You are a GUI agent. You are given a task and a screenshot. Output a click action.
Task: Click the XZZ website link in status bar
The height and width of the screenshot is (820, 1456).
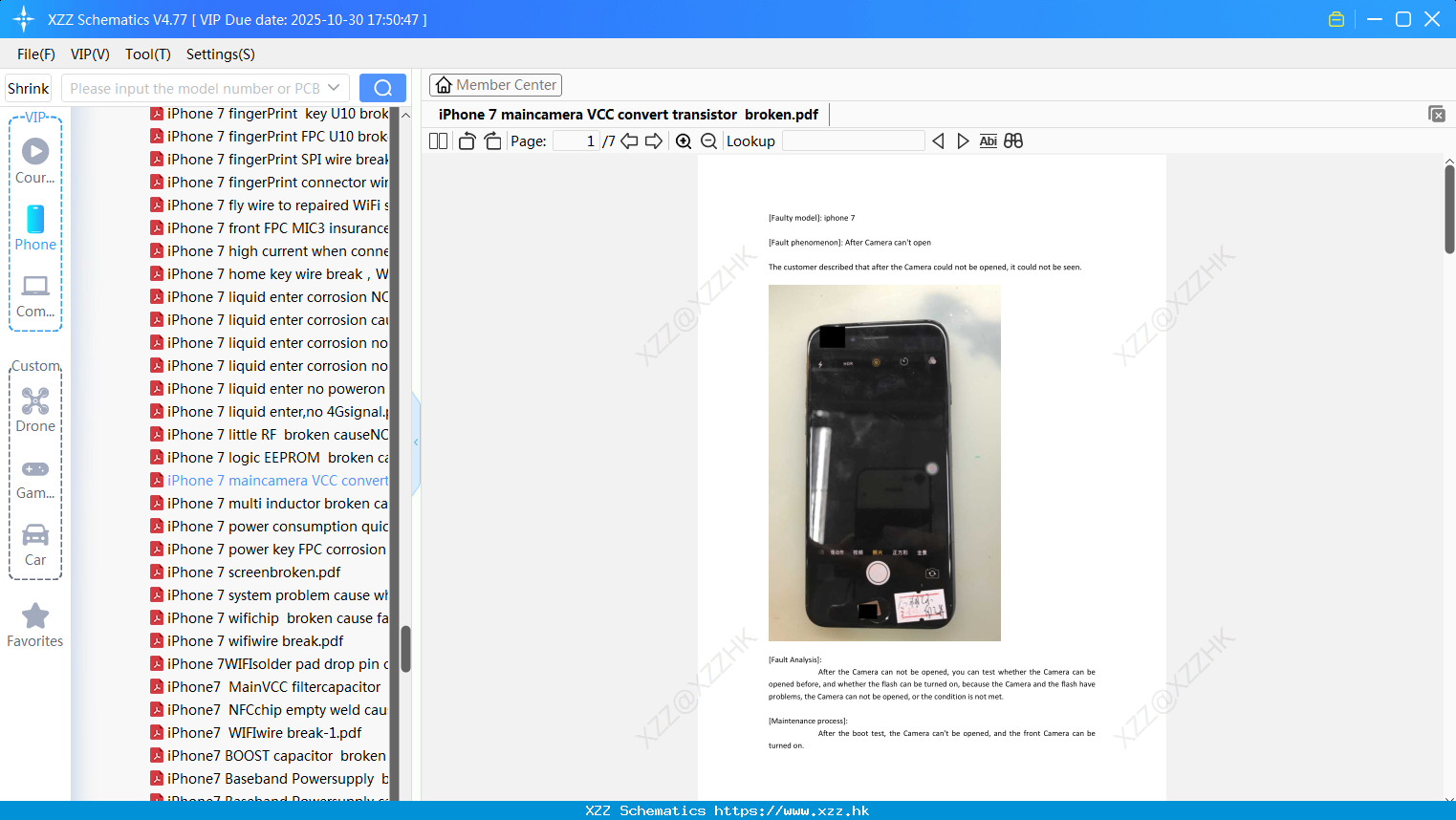(792, 810)
